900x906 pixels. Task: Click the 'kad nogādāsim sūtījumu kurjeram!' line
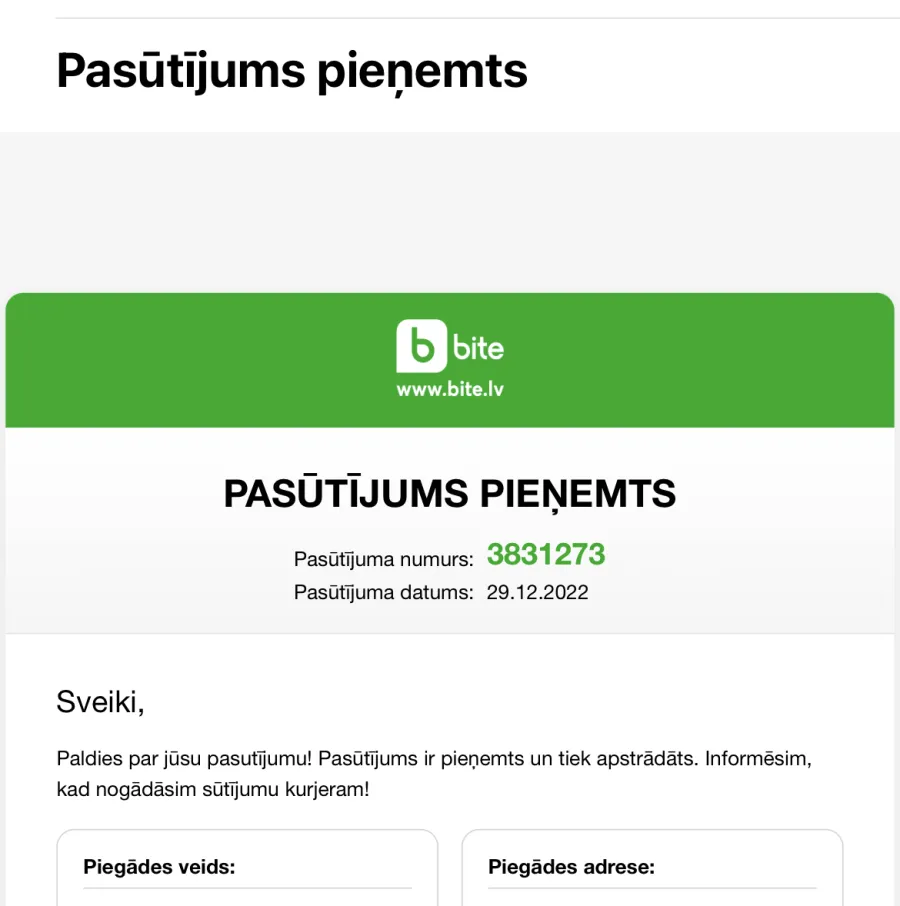coord(213,789)
